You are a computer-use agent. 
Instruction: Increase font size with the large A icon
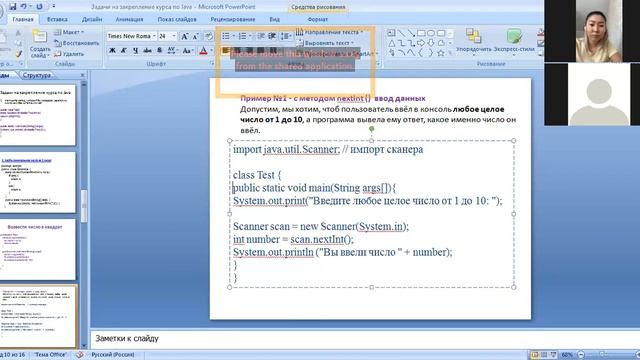click(184, 36)
